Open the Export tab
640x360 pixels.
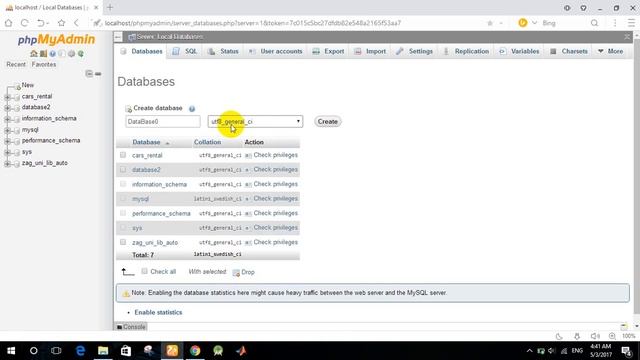(329, 51)
